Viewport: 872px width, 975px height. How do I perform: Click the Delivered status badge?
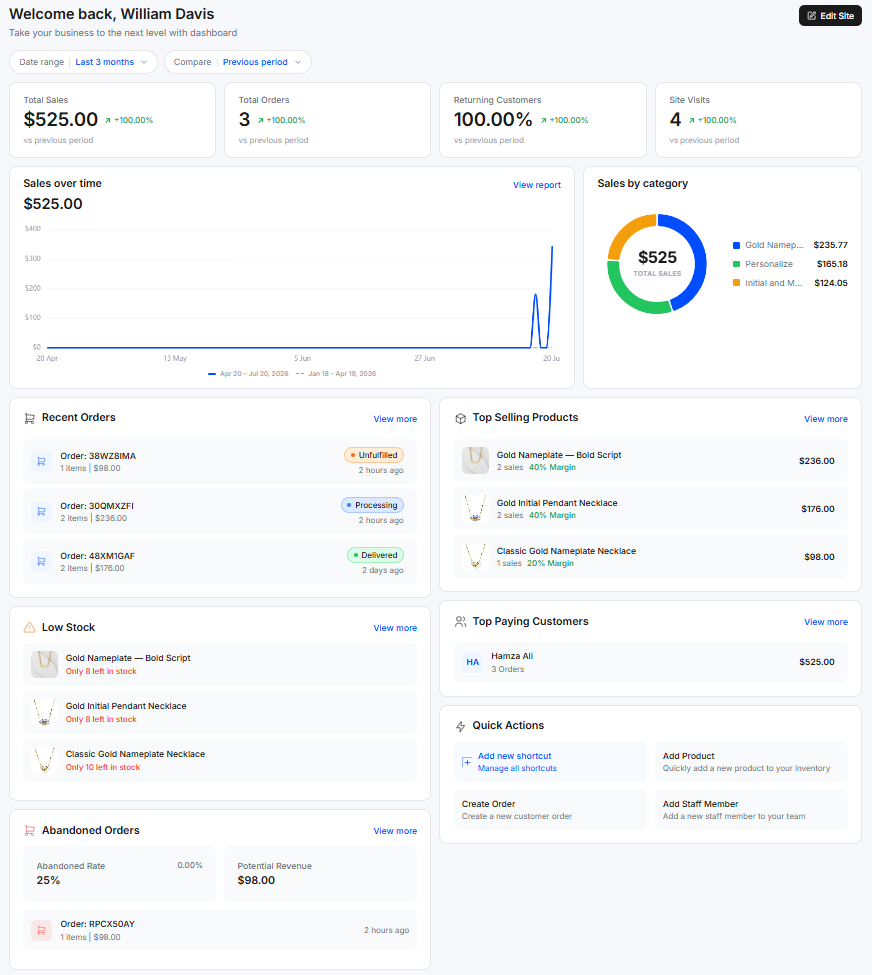375,555
